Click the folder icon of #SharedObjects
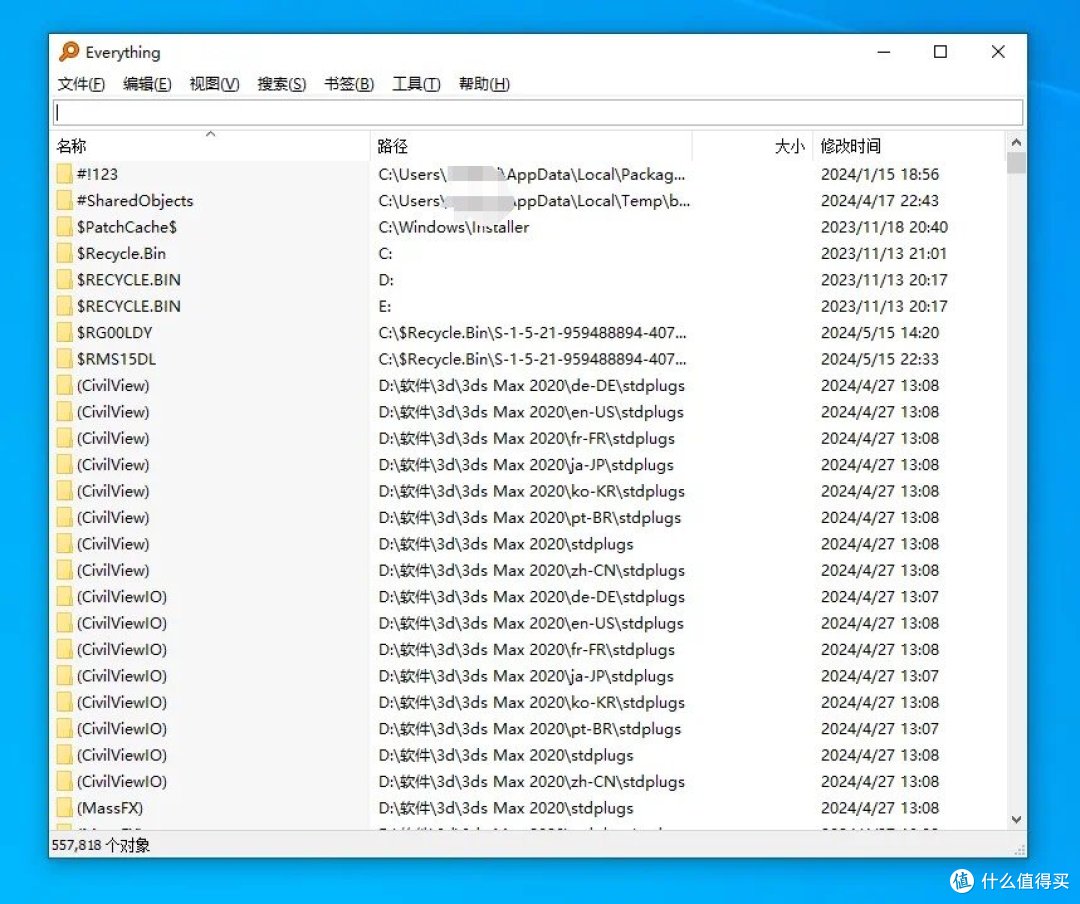1080x904 pixels. pyautogui.click(x=64, y=201)
